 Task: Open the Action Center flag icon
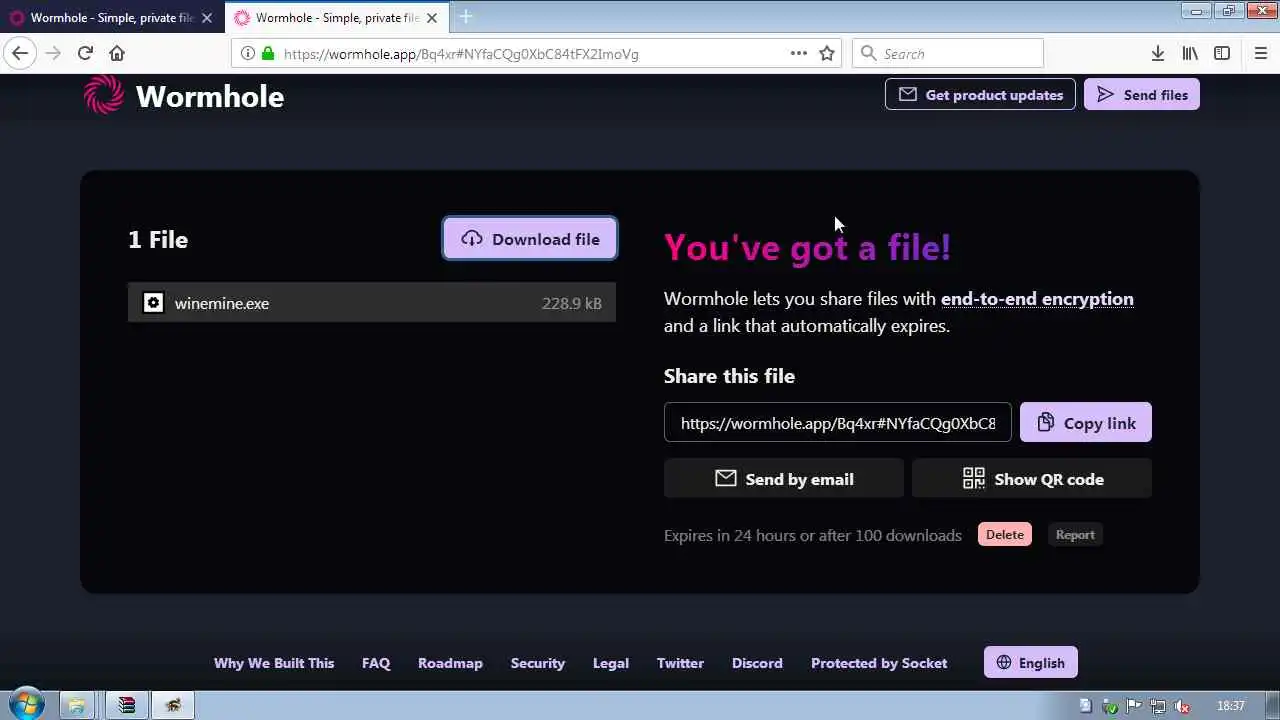click(1135, 706)
